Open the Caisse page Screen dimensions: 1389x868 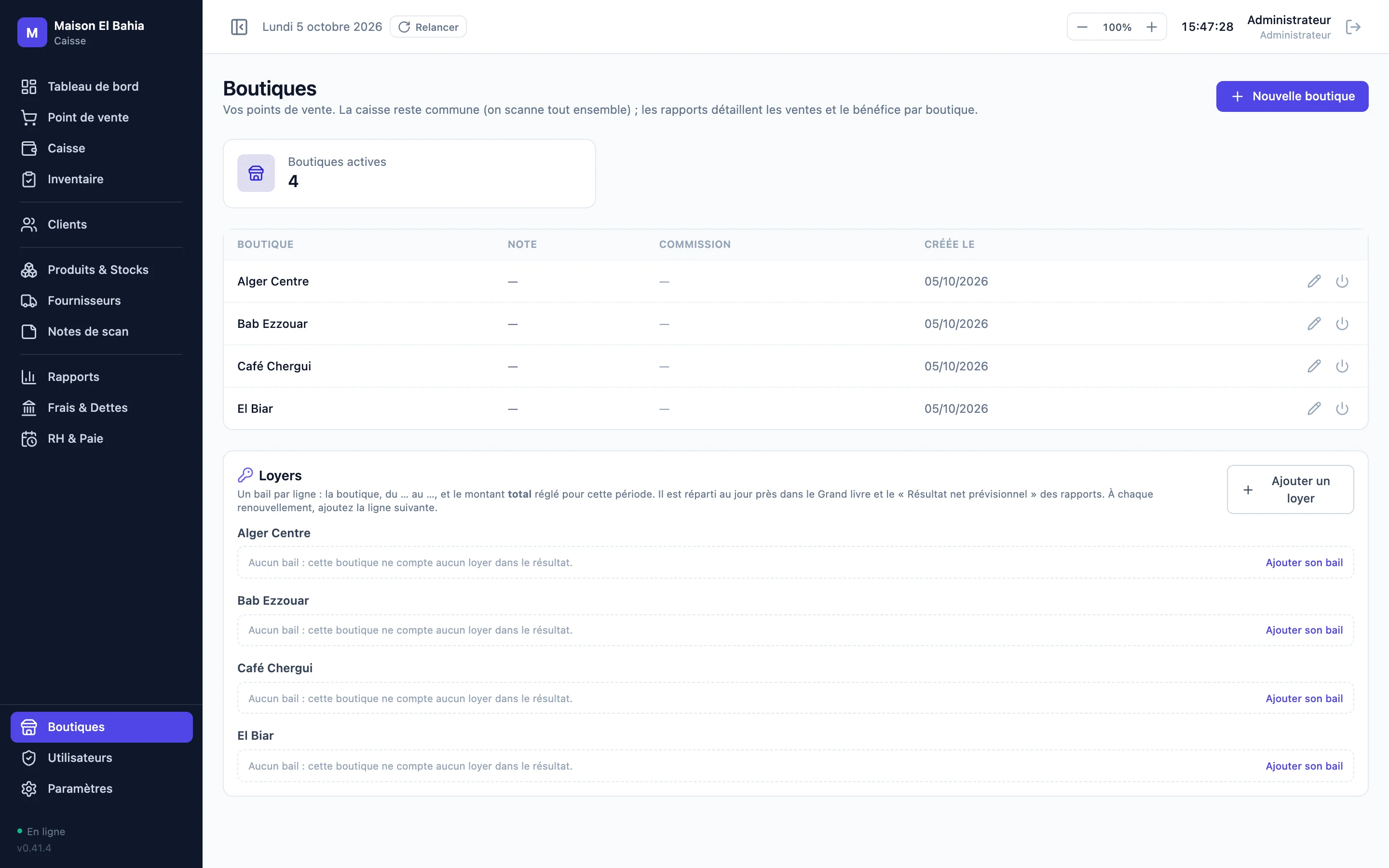point(102,149)
